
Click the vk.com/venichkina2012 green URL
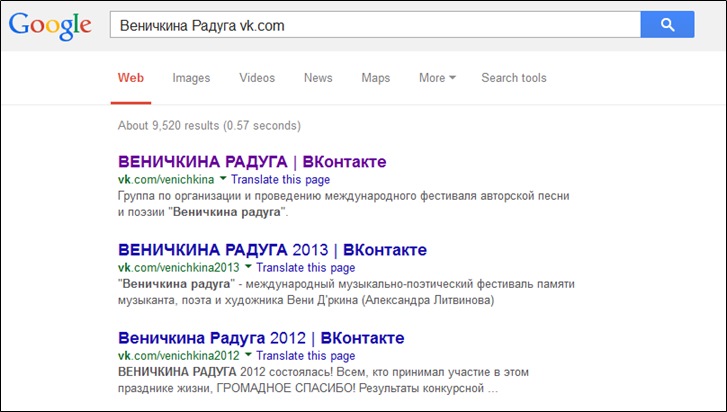coord(179,355)
